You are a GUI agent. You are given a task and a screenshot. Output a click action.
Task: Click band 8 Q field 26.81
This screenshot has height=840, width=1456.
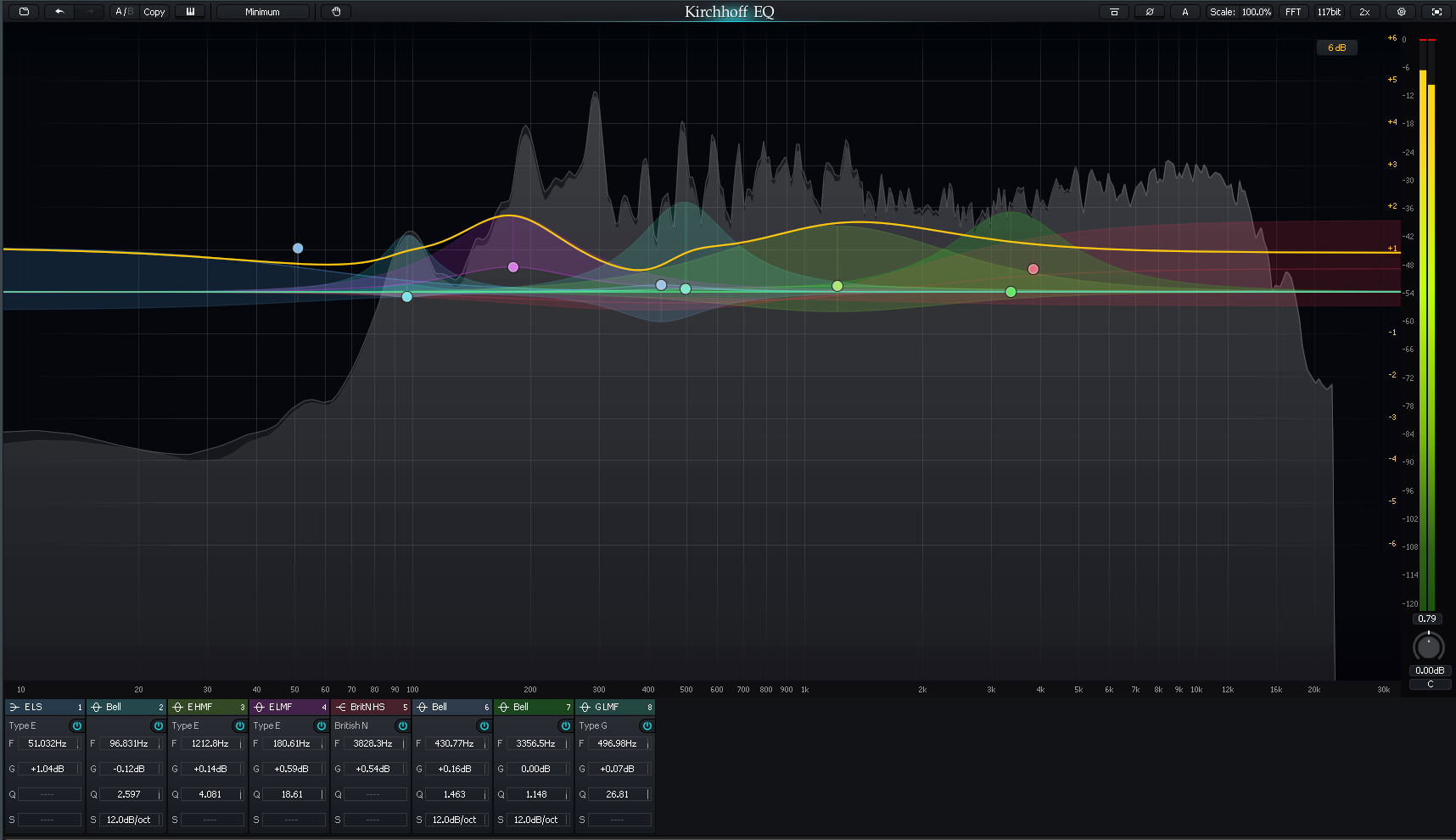(x=619, y=794)
